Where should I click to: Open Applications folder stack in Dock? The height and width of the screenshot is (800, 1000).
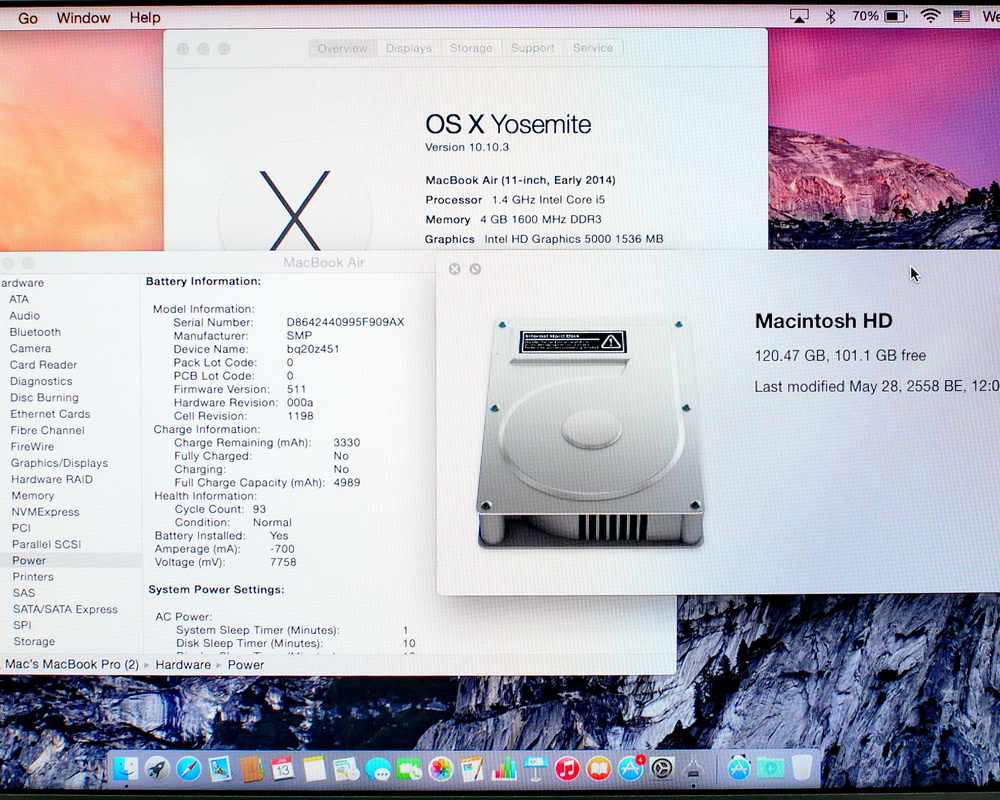[739, 768]
